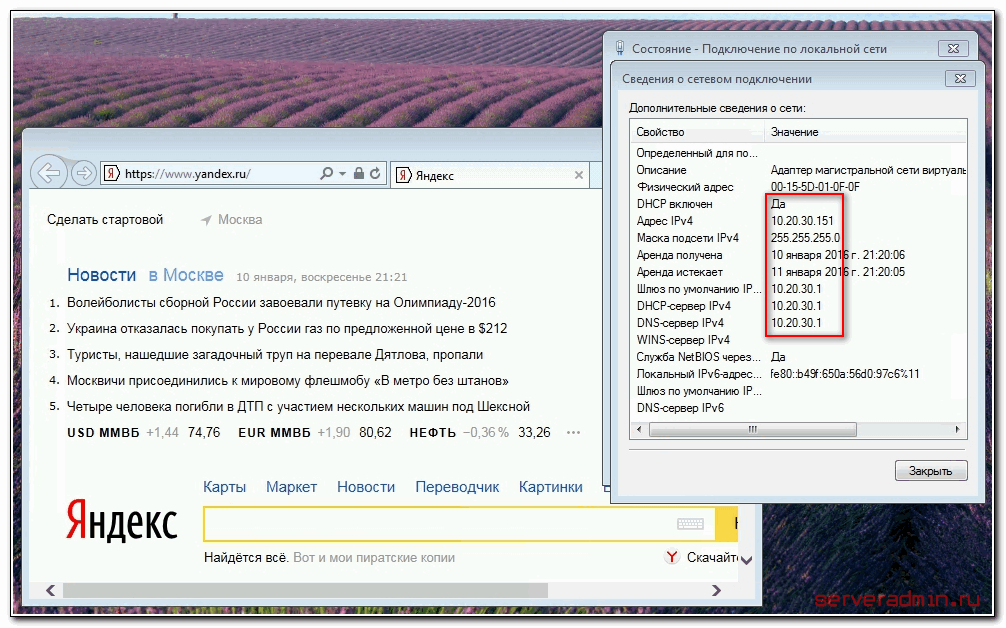Open Карты service link
Screen dimensions: 1006x628
(x=225, y=487)
